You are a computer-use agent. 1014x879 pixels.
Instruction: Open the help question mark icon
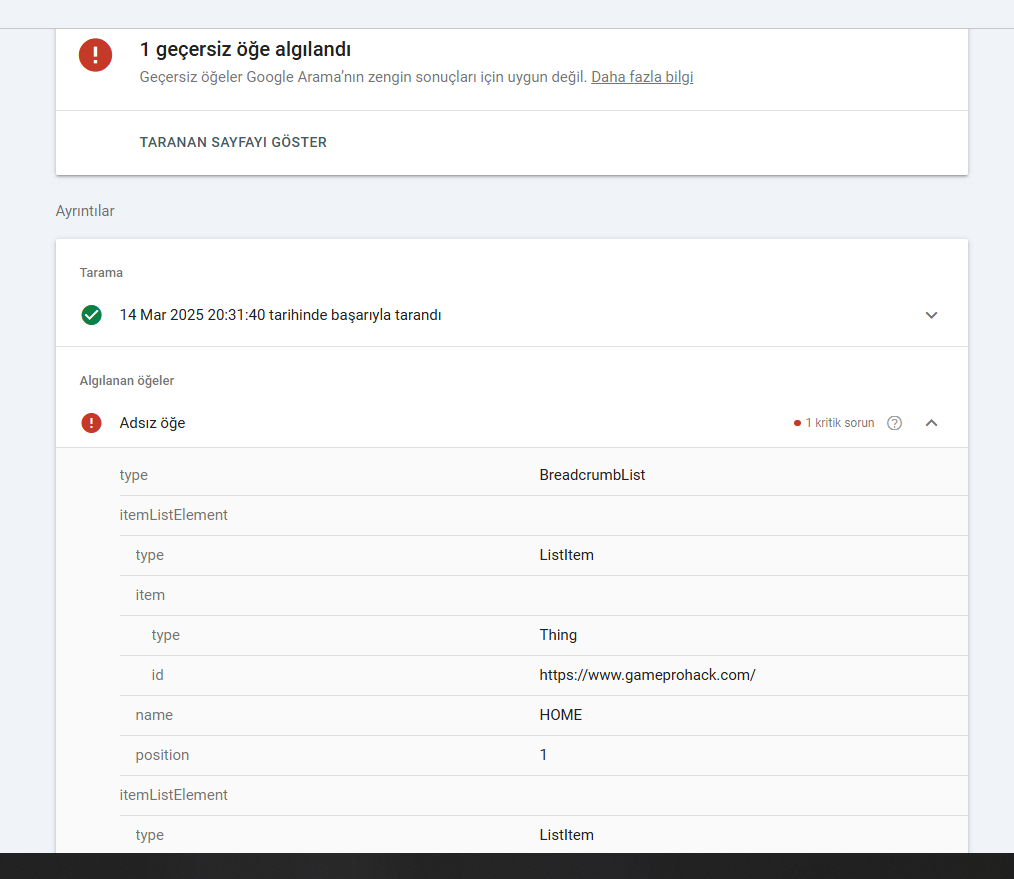click(x=894, y=423)
